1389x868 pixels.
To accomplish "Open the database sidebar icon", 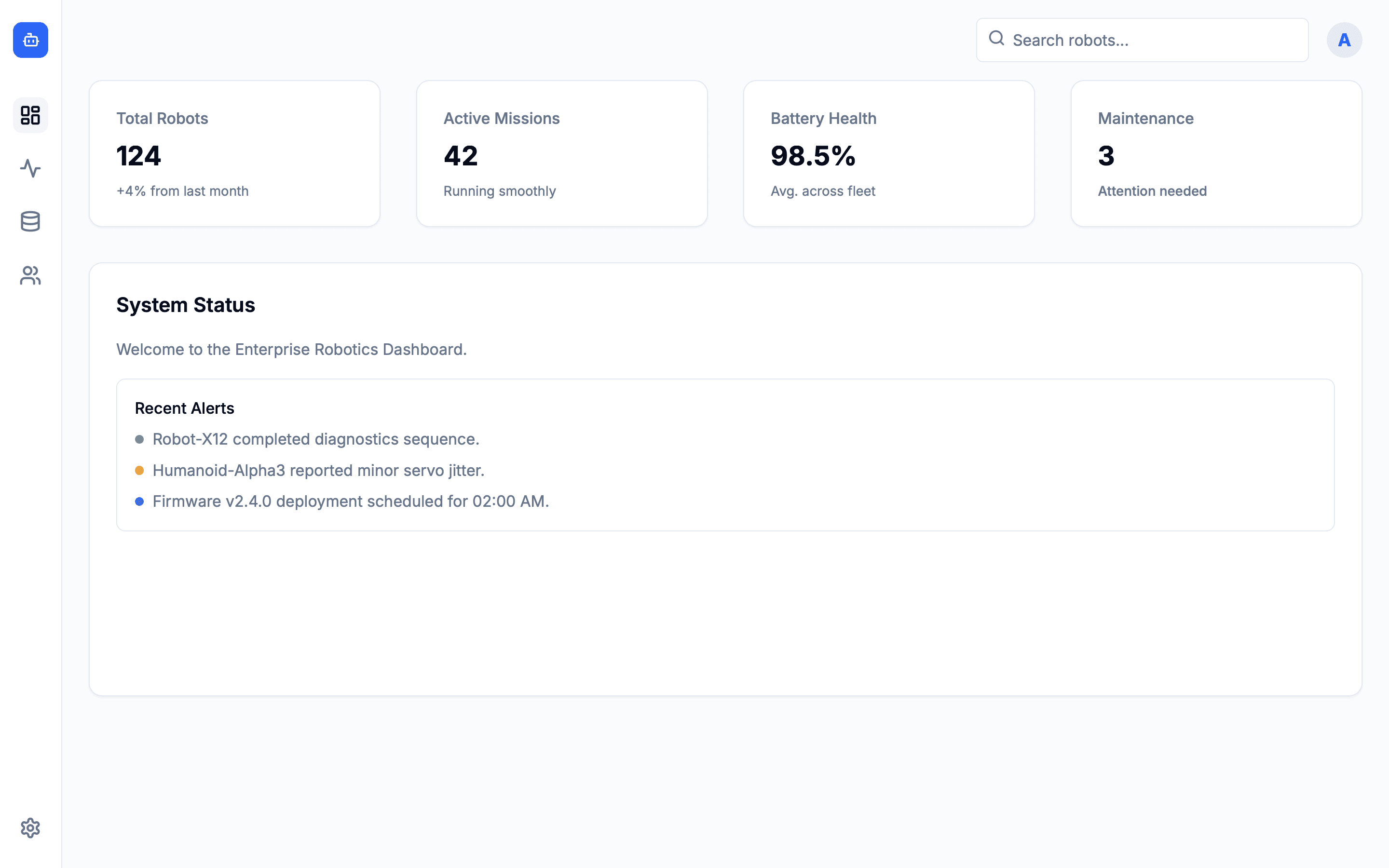I will [x=30, y=222].
